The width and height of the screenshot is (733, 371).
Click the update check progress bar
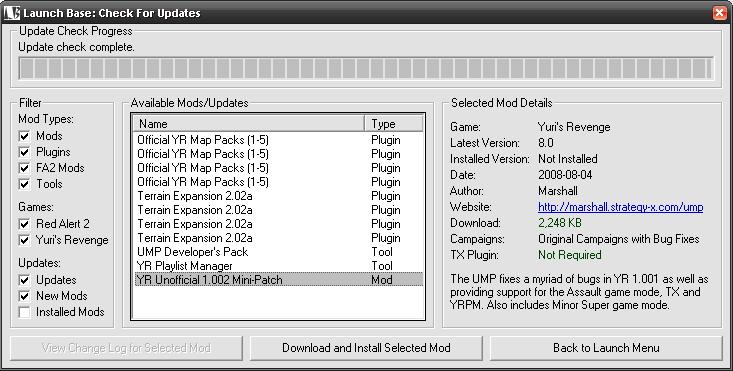click(366, 68)
